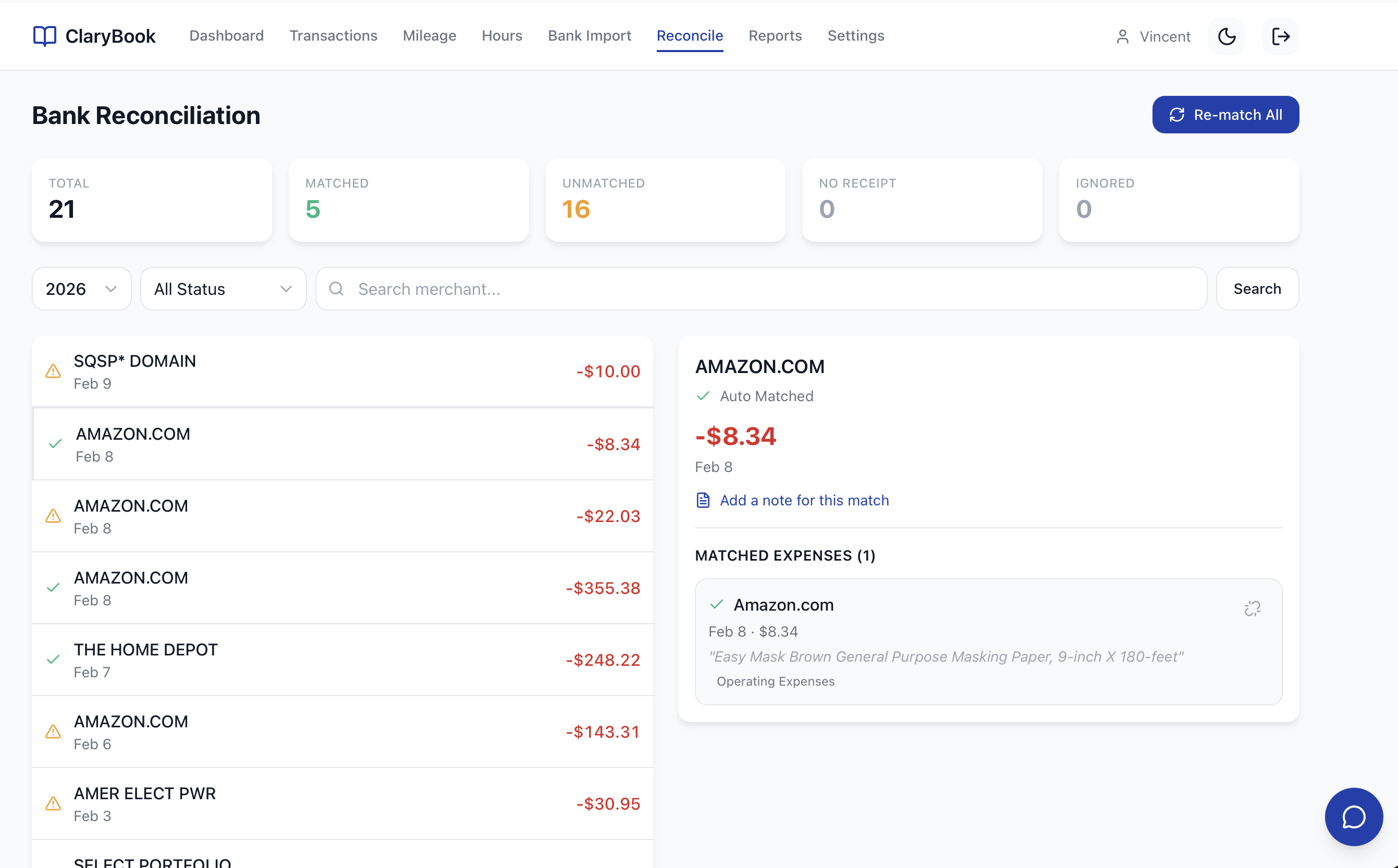This screenshot has width=1398, height=868.
Task: Click the warning icon on SQSP* DOMAIN
Action: click(x=52, y=372)
